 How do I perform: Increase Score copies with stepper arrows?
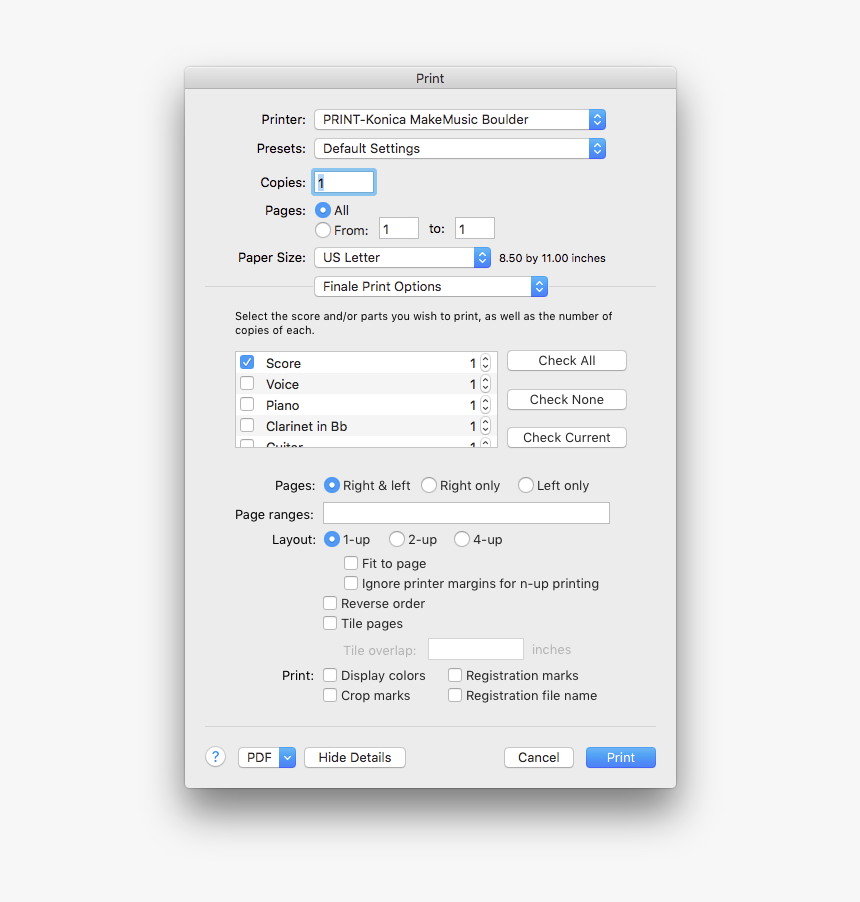tap(485, 362)
